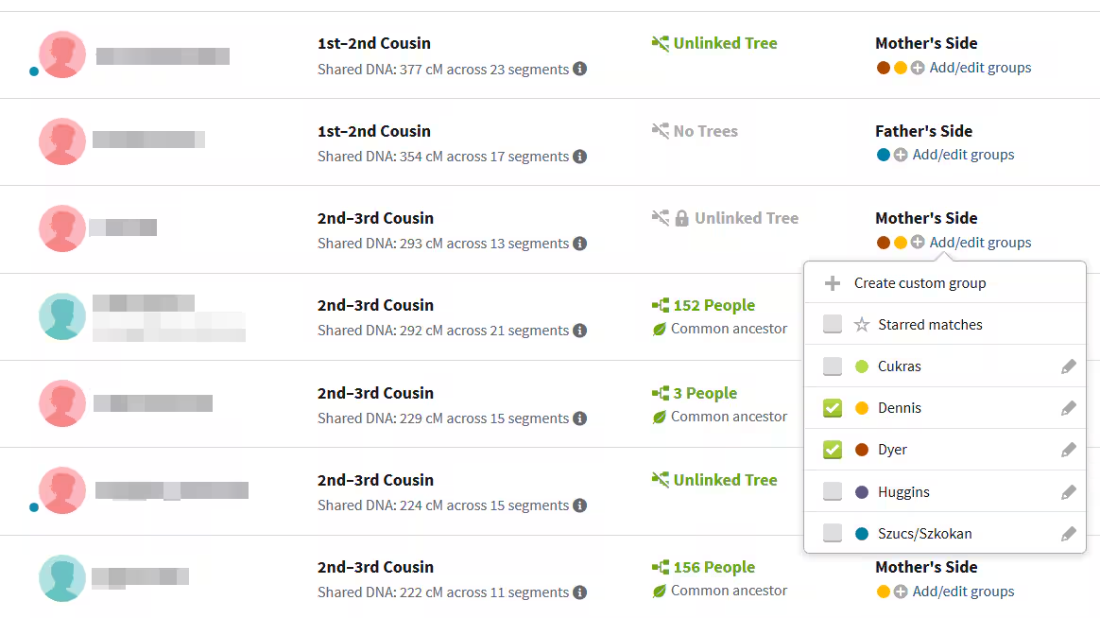Click pencil icon for Szucs/Szkokan group
1109x628 pixels.
coord(1068,534)
